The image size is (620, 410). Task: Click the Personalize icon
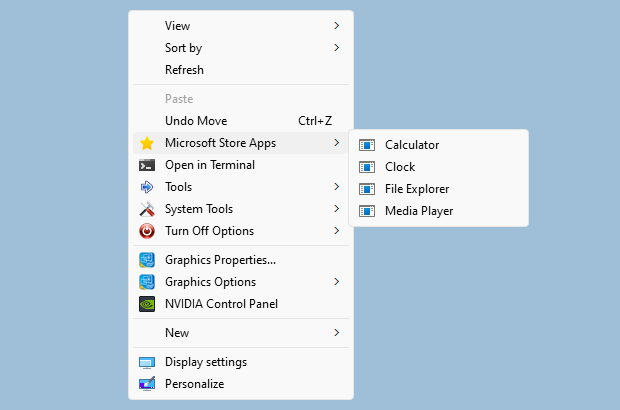click(x=147, y=384)
